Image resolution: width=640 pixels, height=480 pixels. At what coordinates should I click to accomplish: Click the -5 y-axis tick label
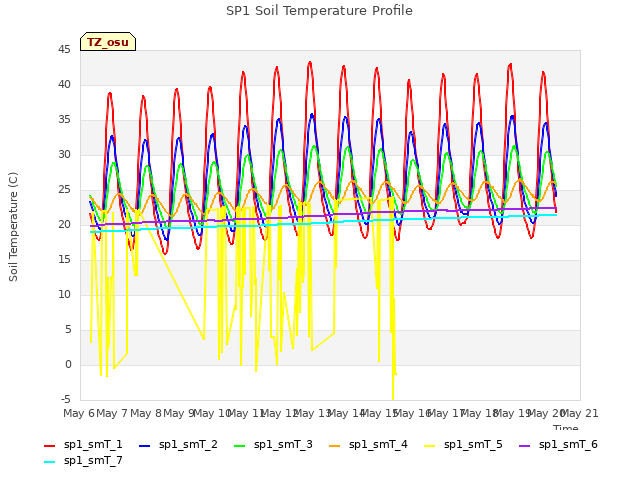[66, 399]
